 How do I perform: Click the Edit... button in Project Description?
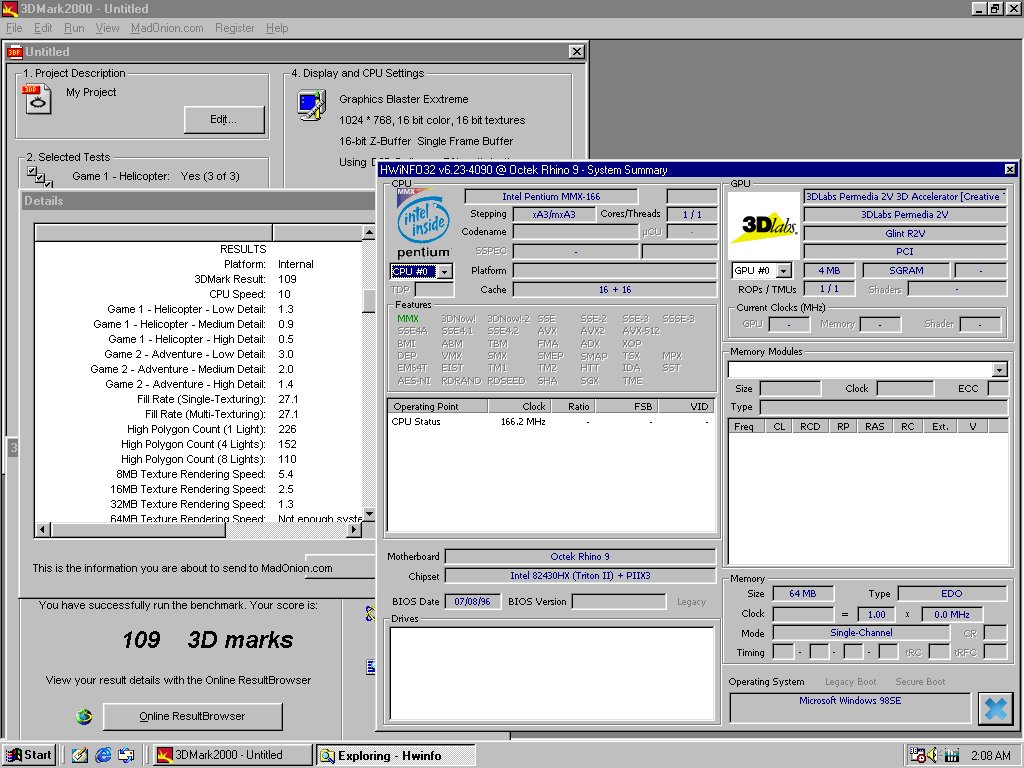tap(224, 120)
